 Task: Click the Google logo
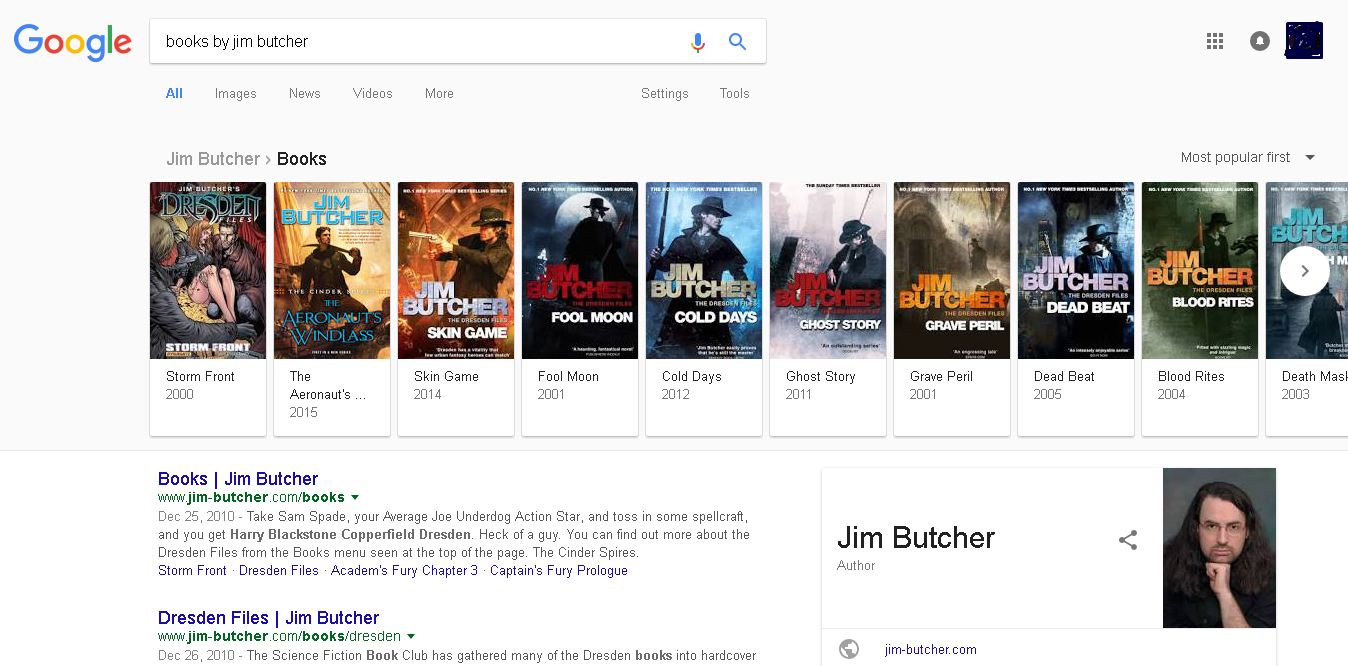[72, 42]
